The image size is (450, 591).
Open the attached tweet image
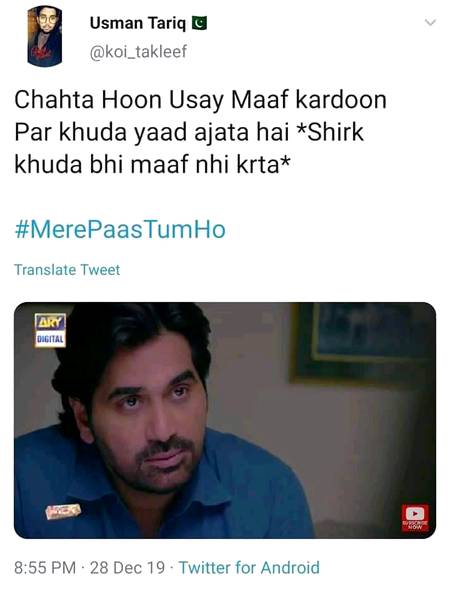pyautogui.click(x=225, y=420)
